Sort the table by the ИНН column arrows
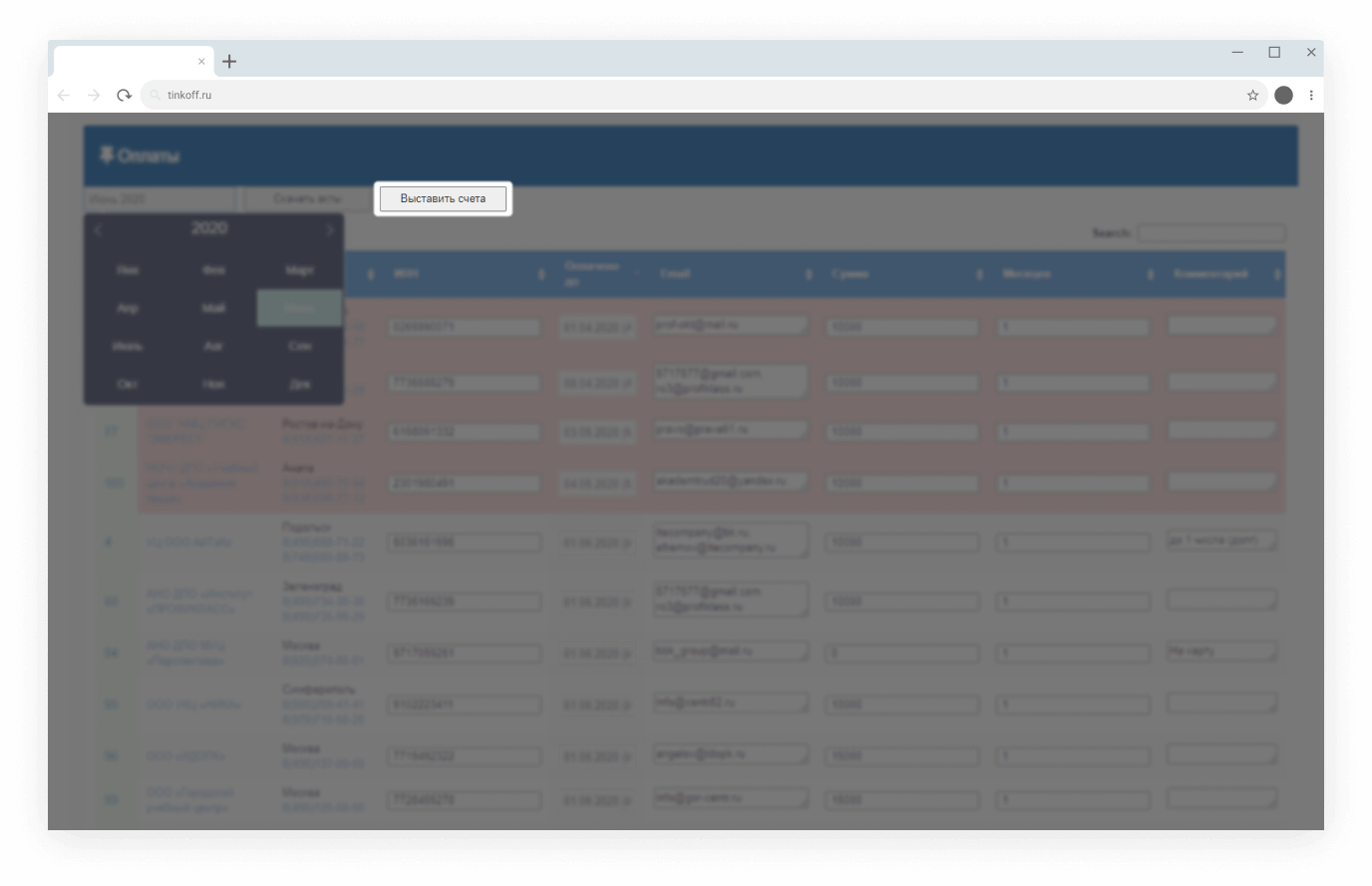 click(543, 273)
